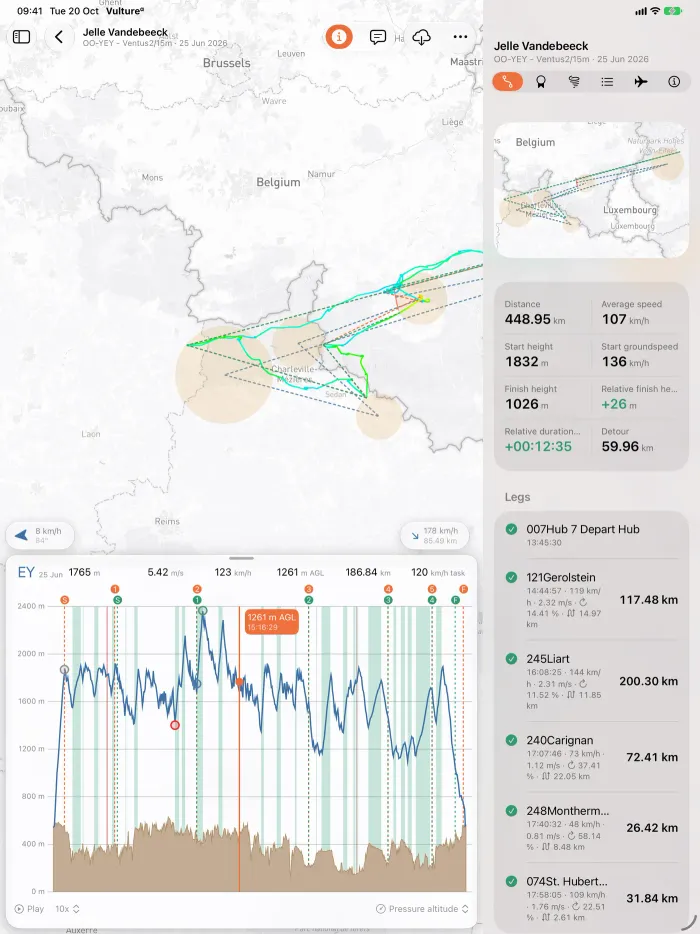This screenshot has height=934, width=700.
Task: Select the 240Carignan leg
Action: click(x=591, y=757)
